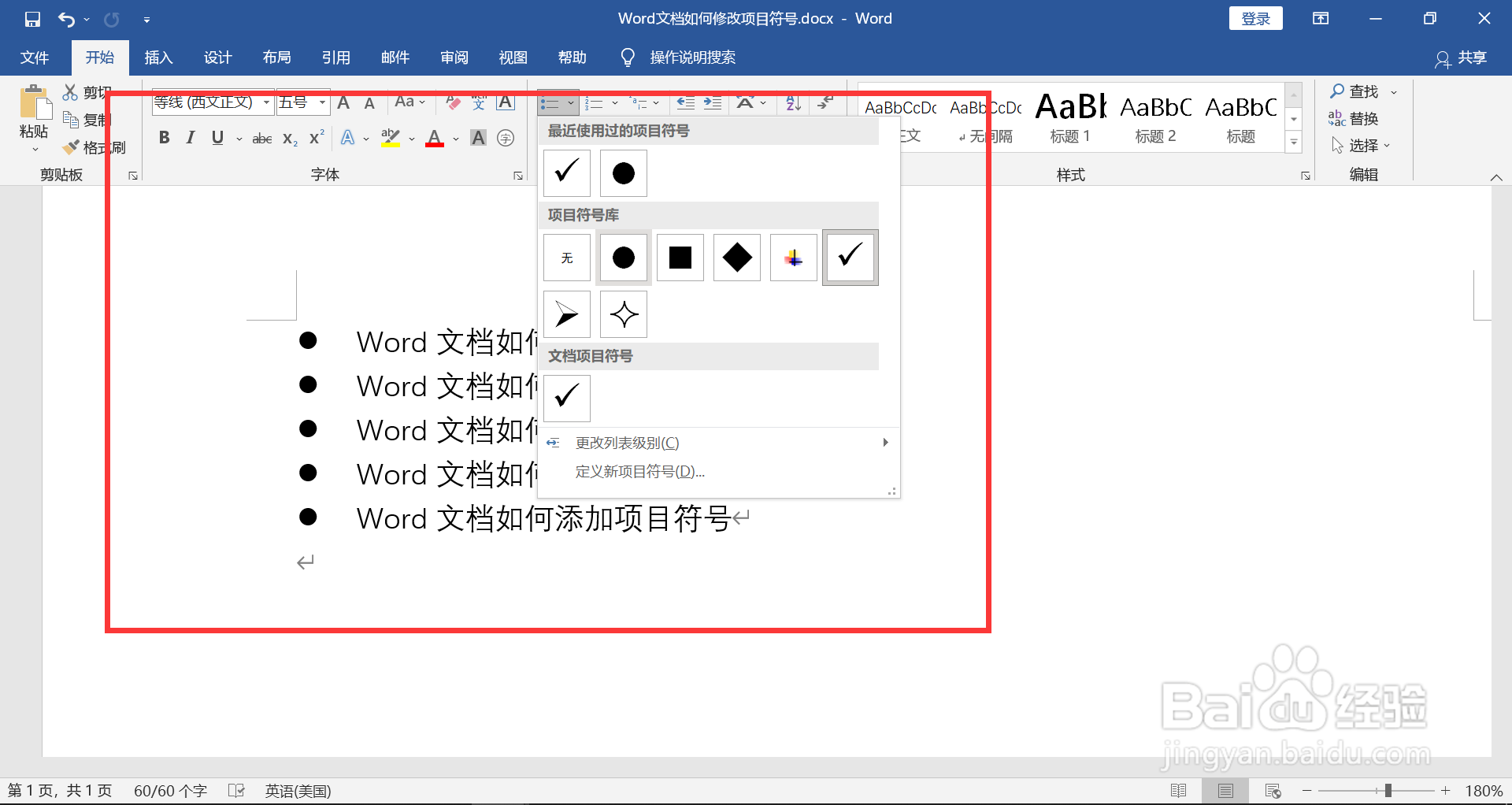Viewport: 1512px width, 805px height.
Task: Open font color dropdown arrow
Action: pos(456,139)
